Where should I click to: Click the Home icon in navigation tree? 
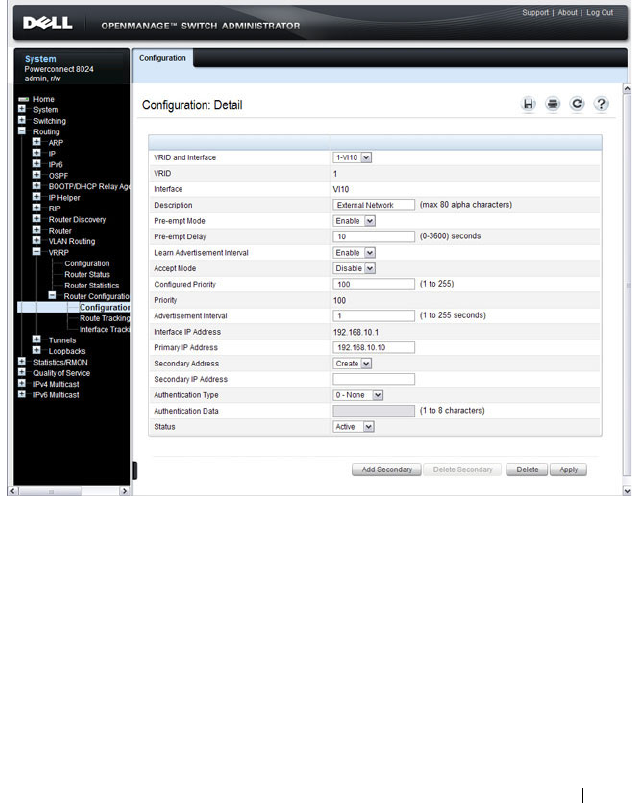coord(24,99)
